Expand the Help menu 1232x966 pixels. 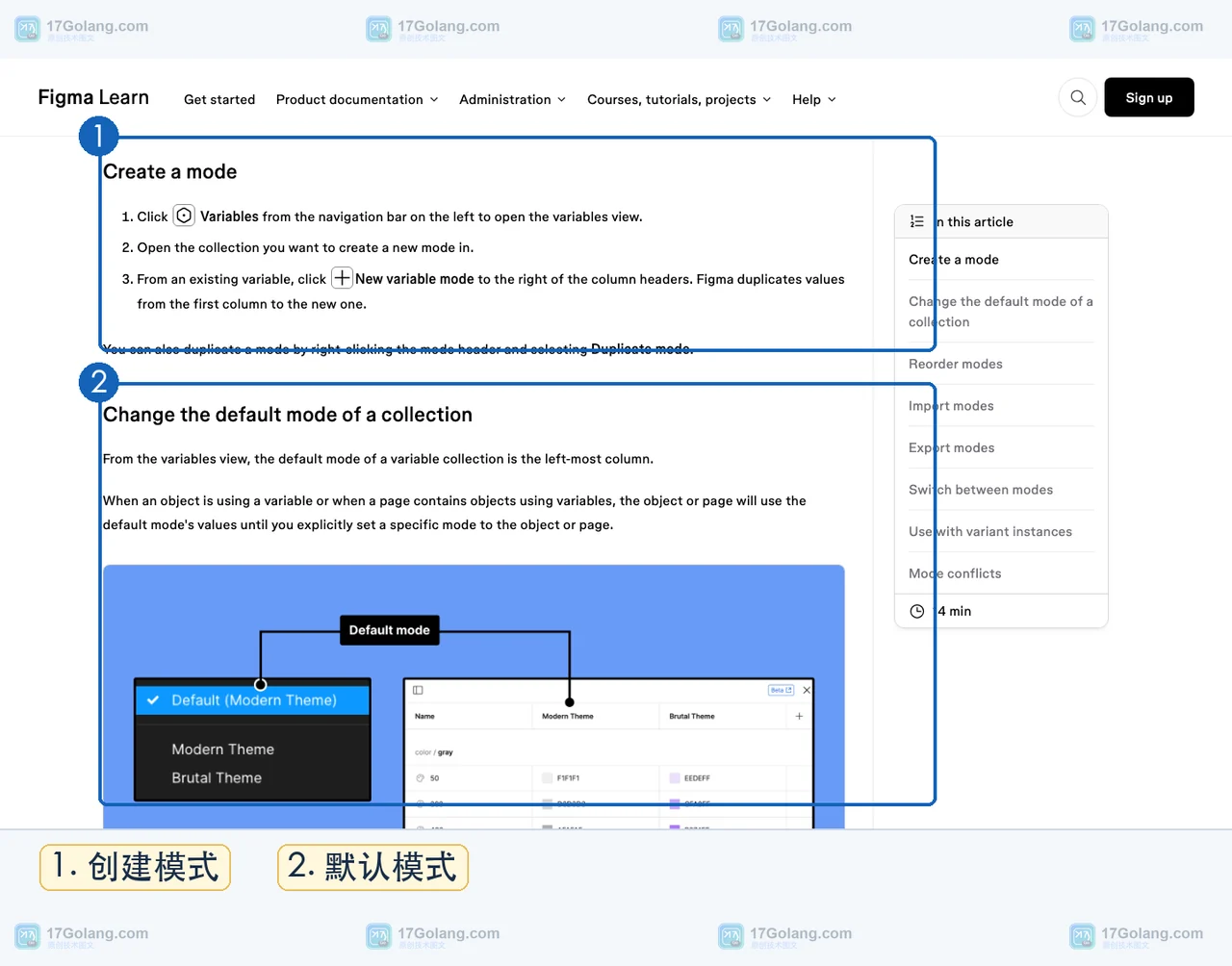814,99
